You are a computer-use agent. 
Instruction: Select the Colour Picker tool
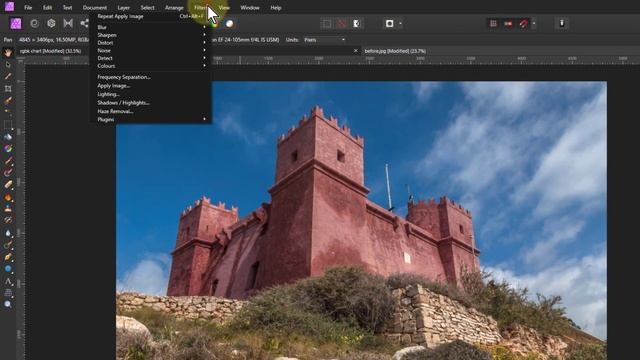click(x=8, y=77)
